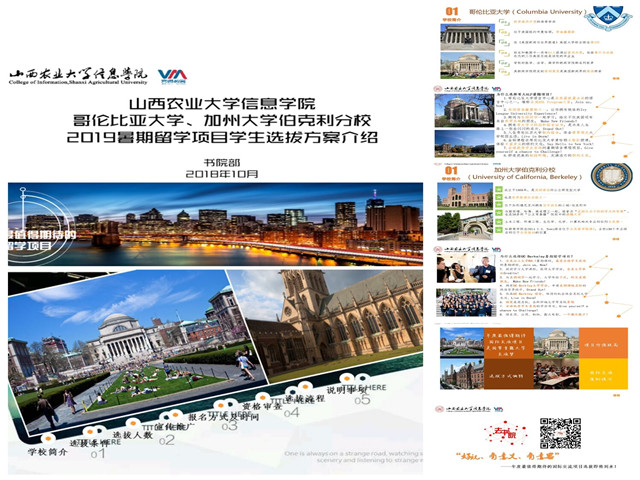Open the large Columbia library lawn photo

click(x=137, y=351)
